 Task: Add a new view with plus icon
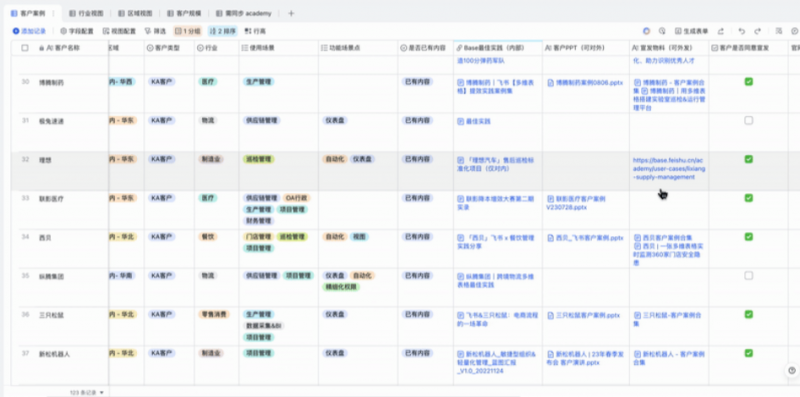click(x=291, y=13)
